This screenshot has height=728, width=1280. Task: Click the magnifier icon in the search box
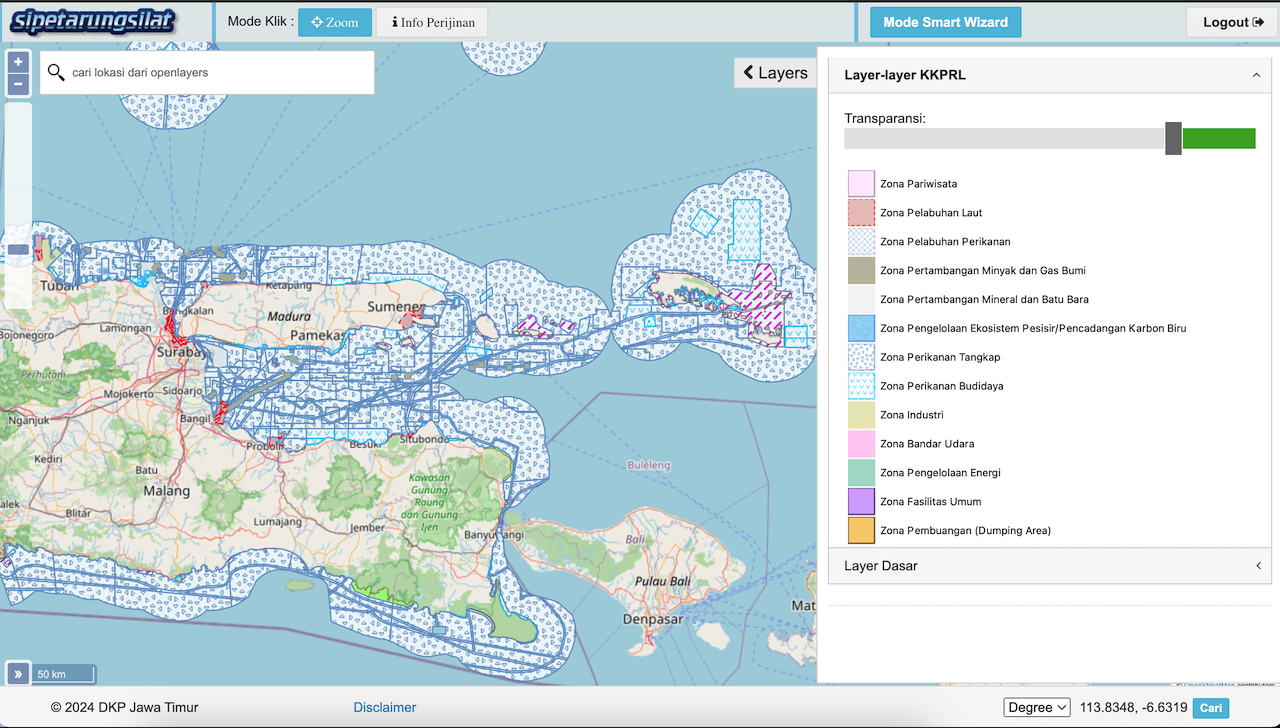tap(56, 72)
